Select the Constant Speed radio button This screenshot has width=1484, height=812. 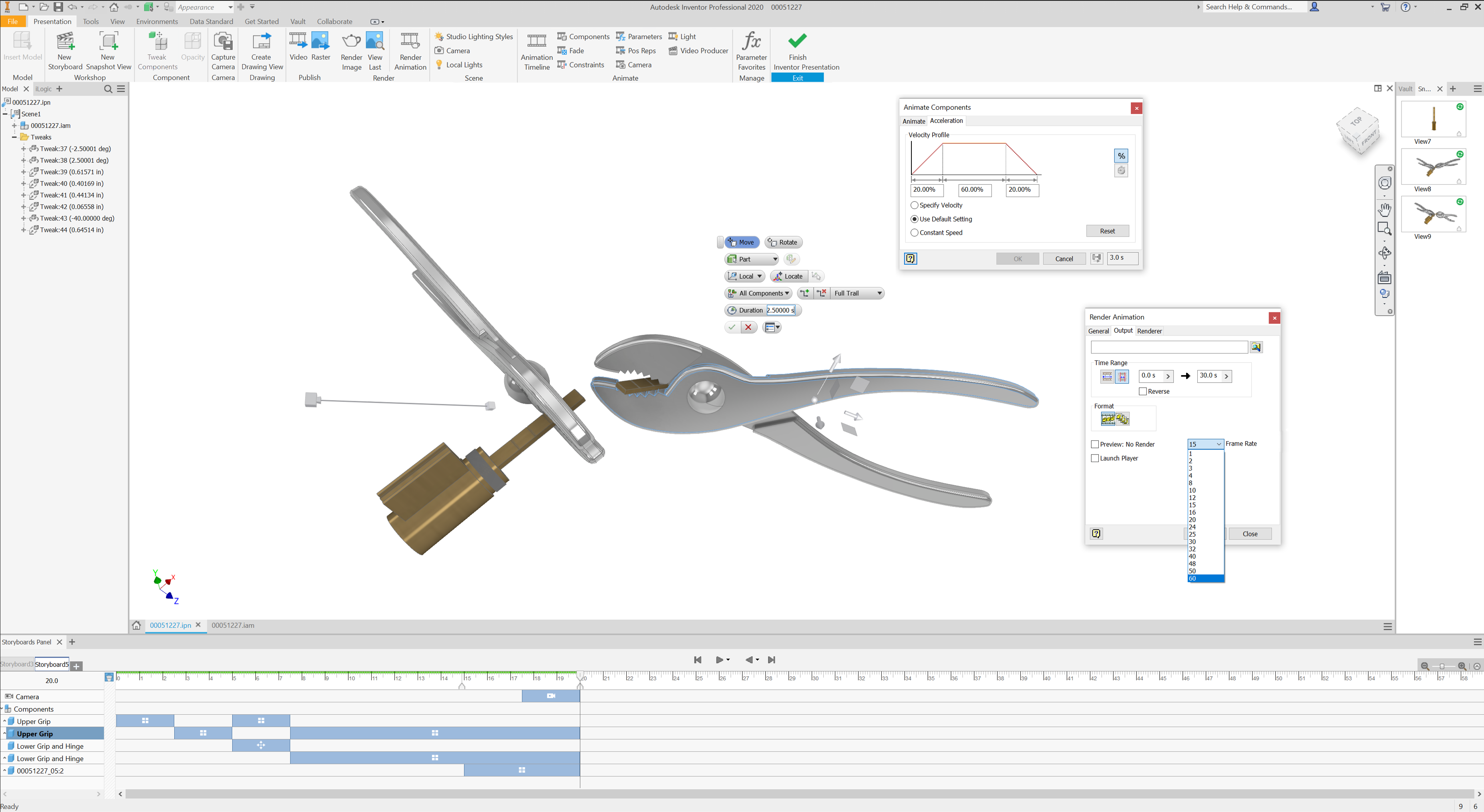[914, 233]
